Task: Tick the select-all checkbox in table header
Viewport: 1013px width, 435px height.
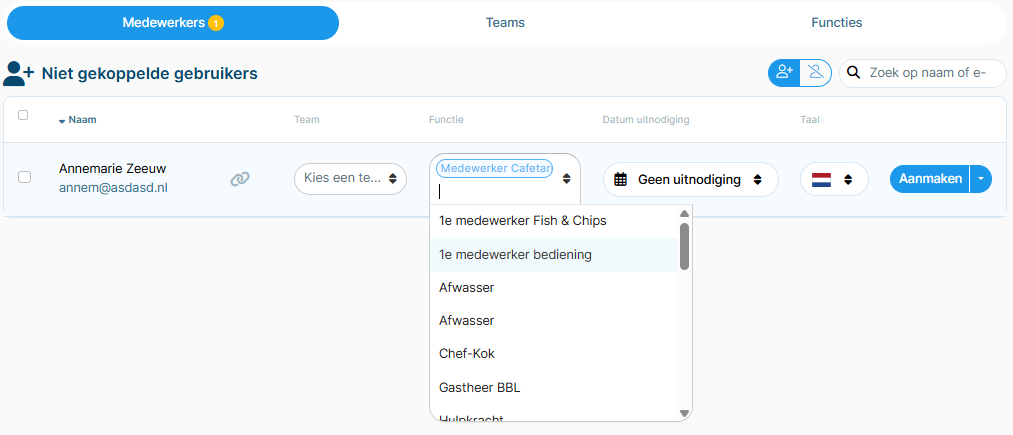Action: tap(23, 115)
